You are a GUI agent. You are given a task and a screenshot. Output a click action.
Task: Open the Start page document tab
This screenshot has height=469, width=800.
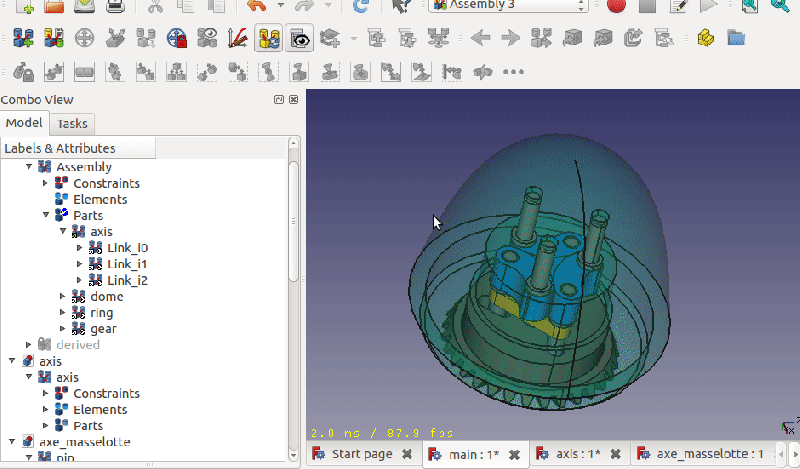point(362,454)
